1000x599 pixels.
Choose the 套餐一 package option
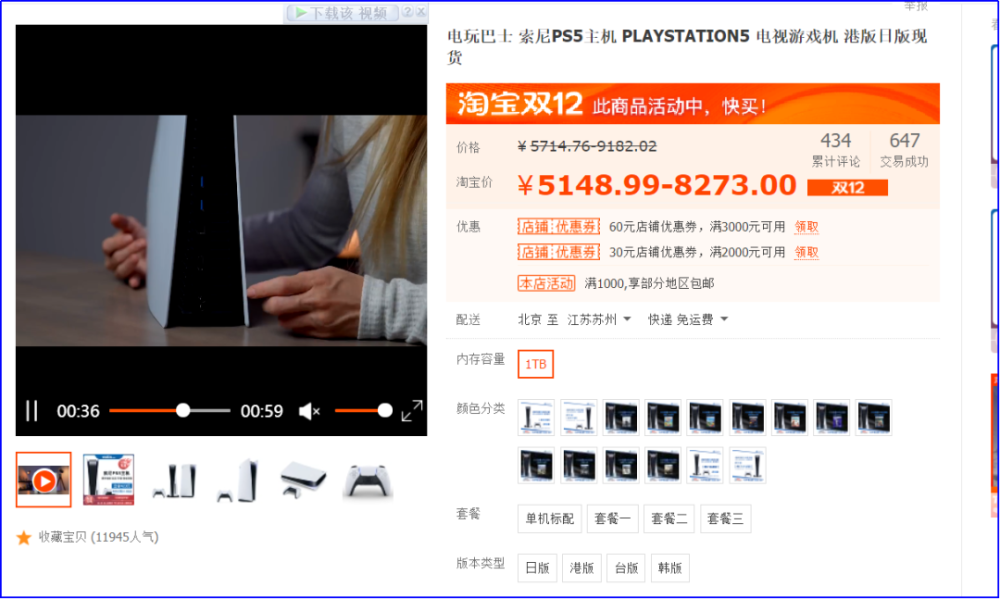[612, 519]
